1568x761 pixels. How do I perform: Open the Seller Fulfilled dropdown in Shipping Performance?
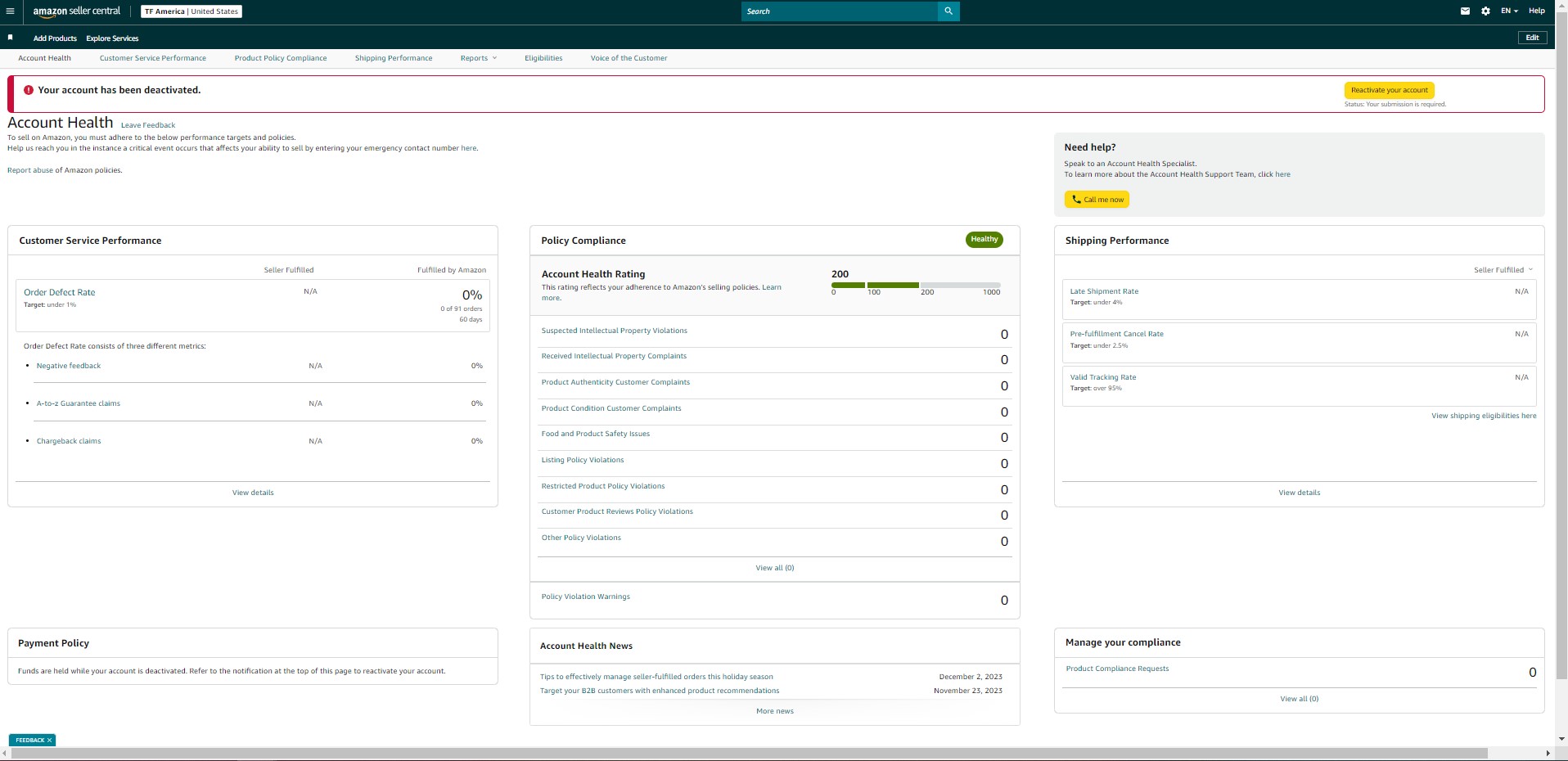click(x=1503, y=270)
